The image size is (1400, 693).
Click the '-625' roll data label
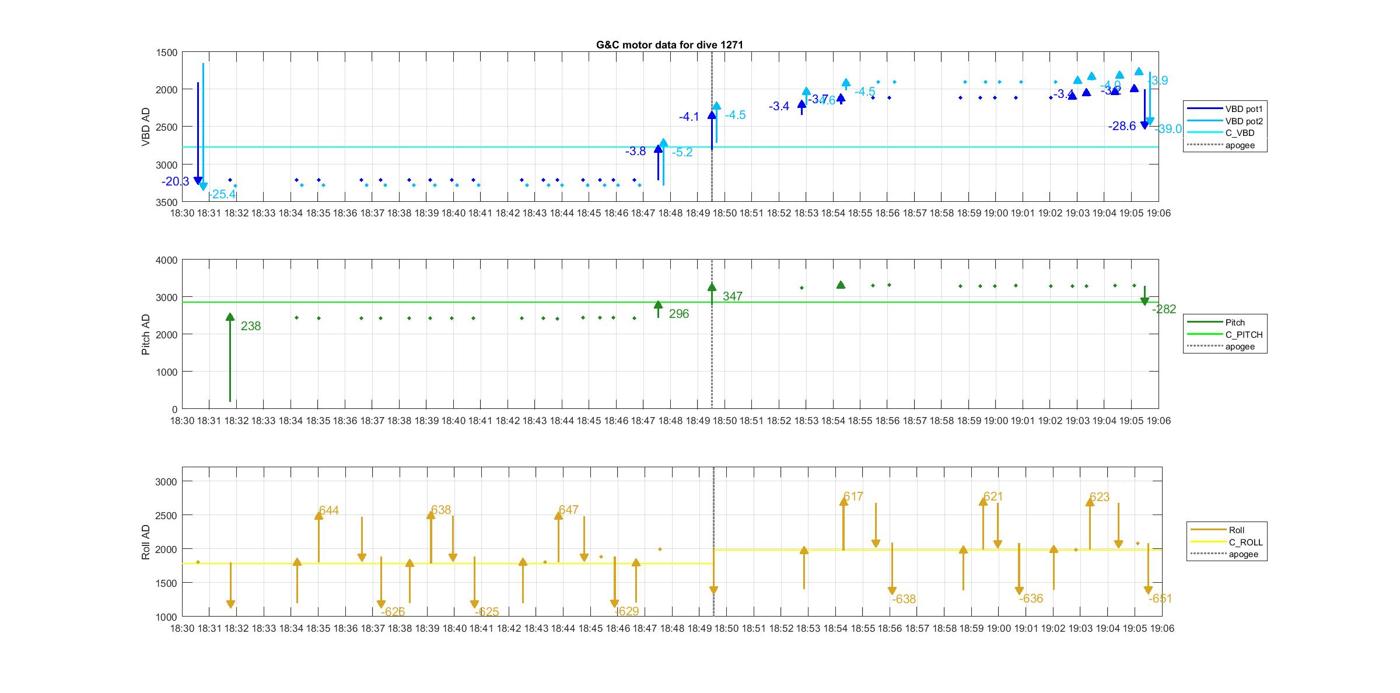[487, 612]
